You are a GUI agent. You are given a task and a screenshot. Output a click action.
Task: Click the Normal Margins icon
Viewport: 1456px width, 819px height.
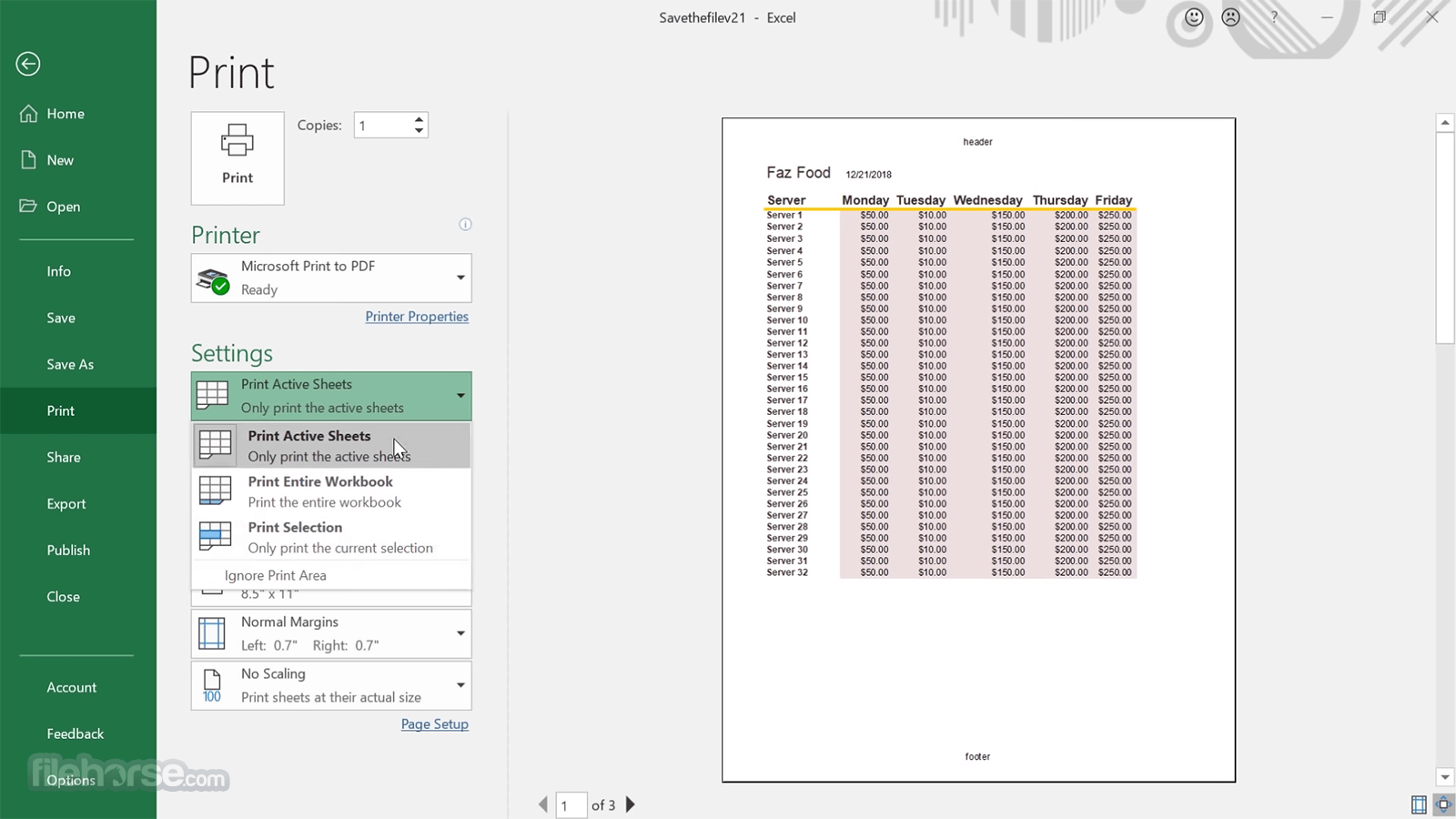pos(212,633)
